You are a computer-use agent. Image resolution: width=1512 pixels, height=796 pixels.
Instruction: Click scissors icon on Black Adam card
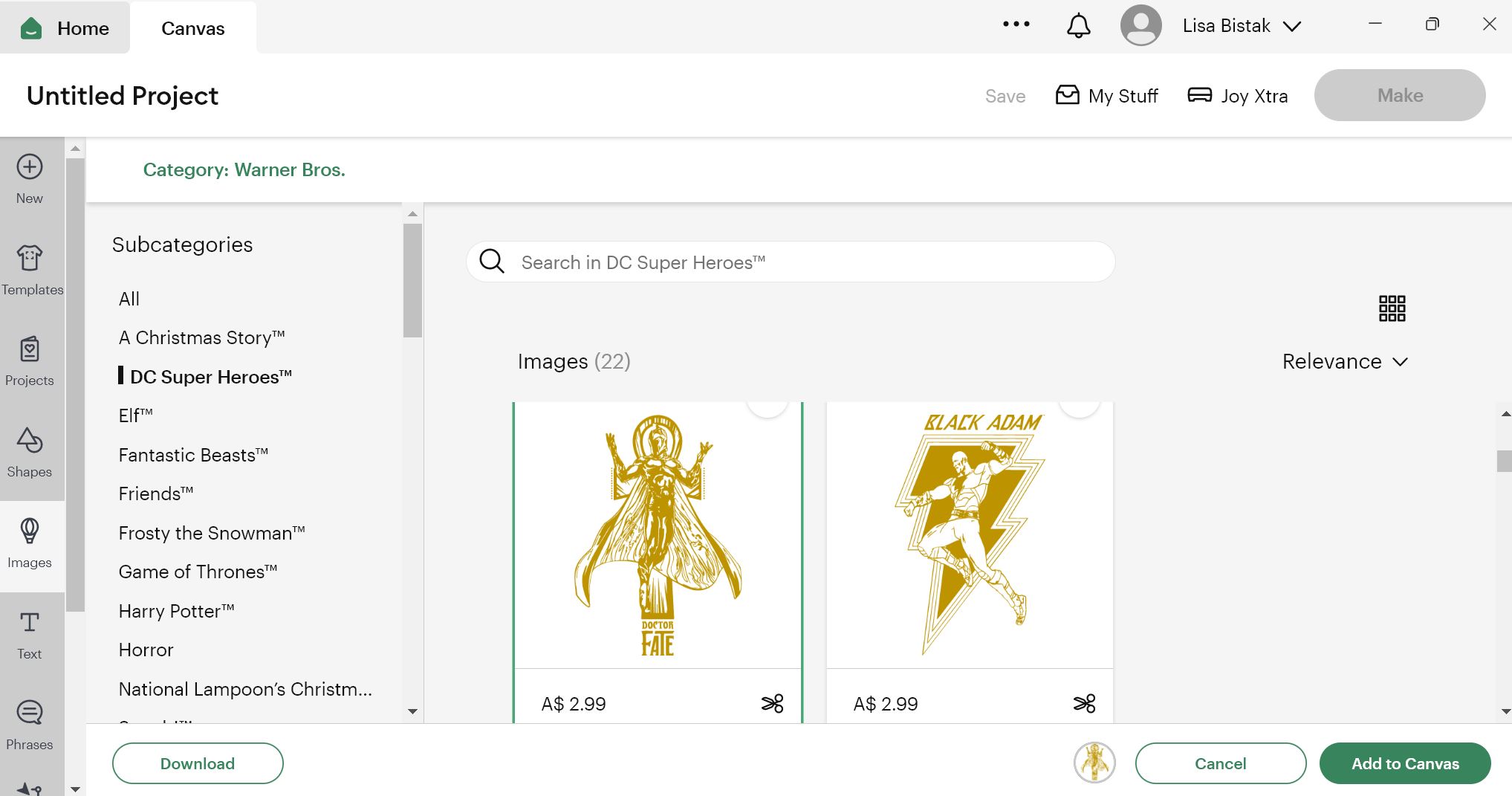click(1085, 703)
